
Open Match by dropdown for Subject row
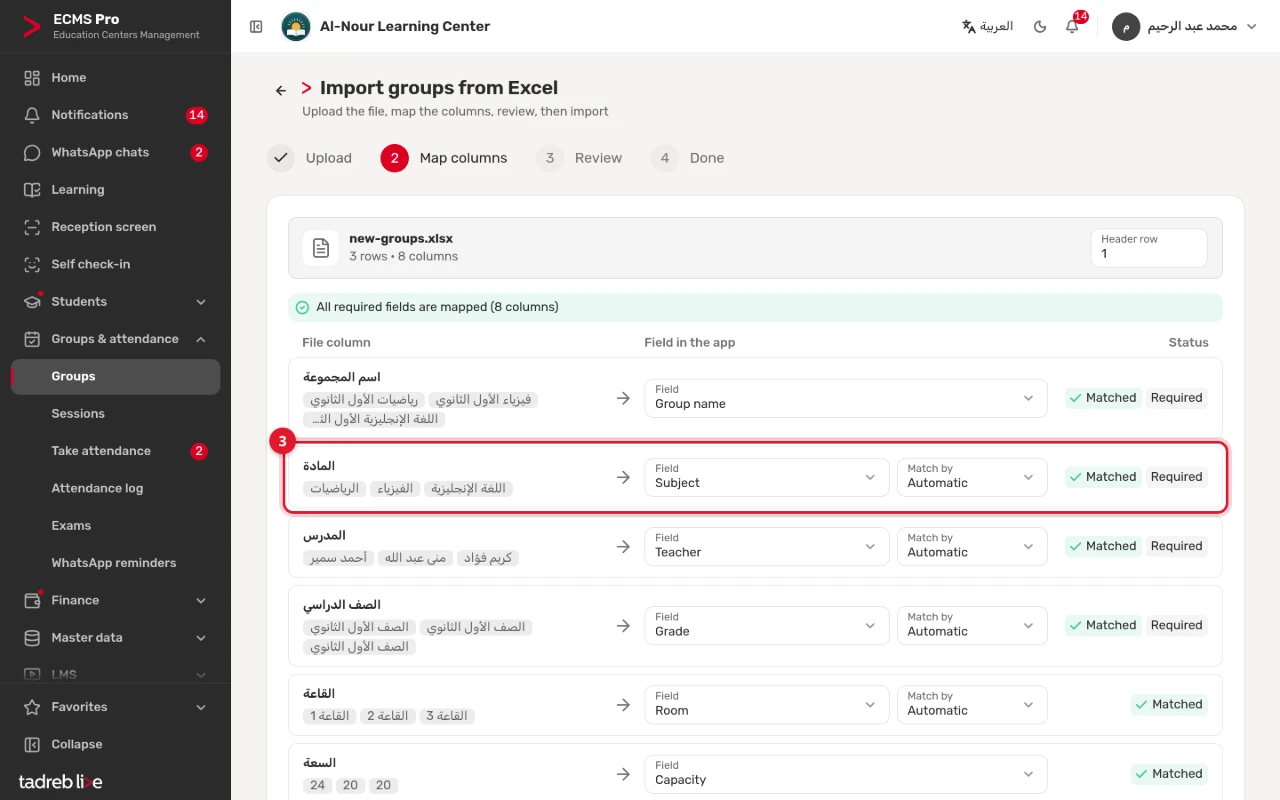coord(972,477)
